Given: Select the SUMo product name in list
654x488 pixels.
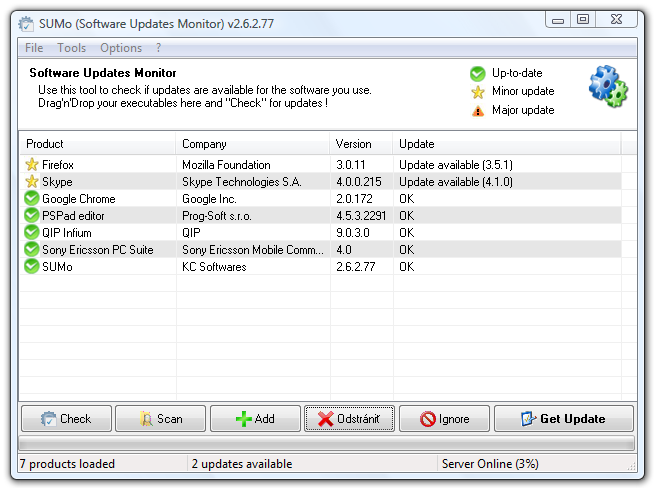Looking at the screenshot, I should [58, 267].
